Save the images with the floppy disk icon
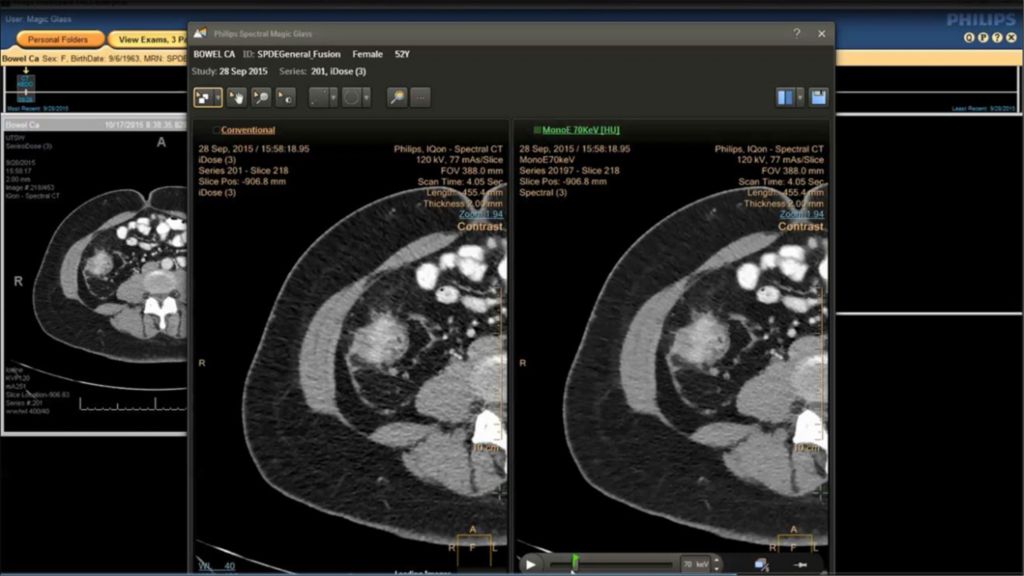Screen dimensions: 1024x576 818,98
